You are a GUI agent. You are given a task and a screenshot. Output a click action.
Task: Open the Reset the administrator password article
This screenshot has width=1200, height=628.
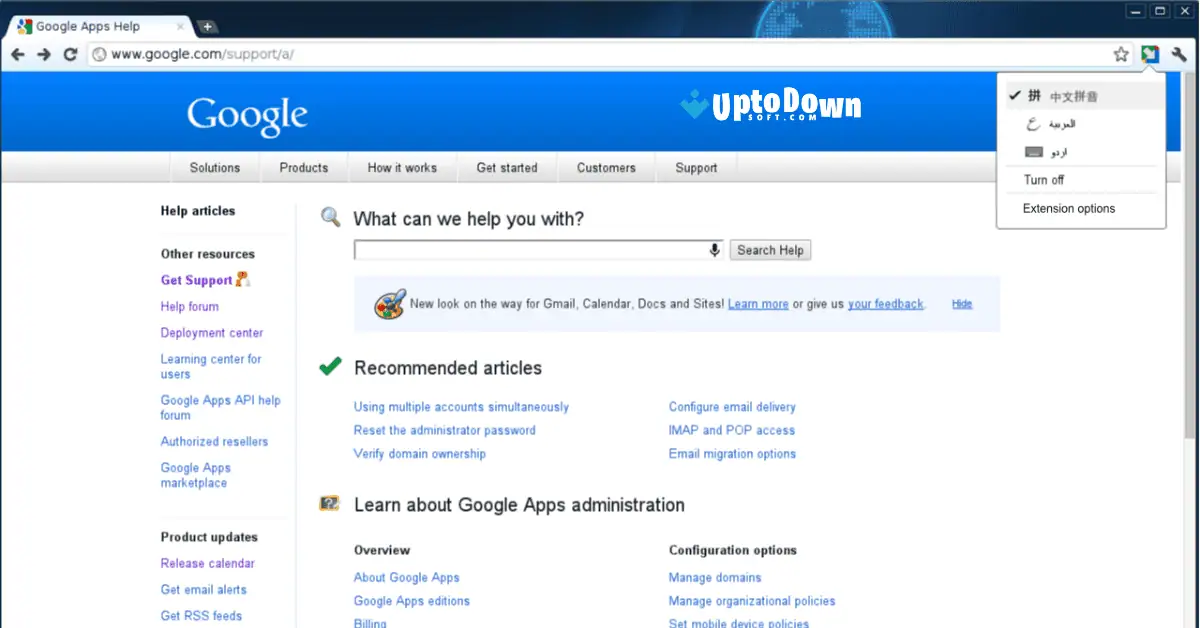tap(443, 430)
